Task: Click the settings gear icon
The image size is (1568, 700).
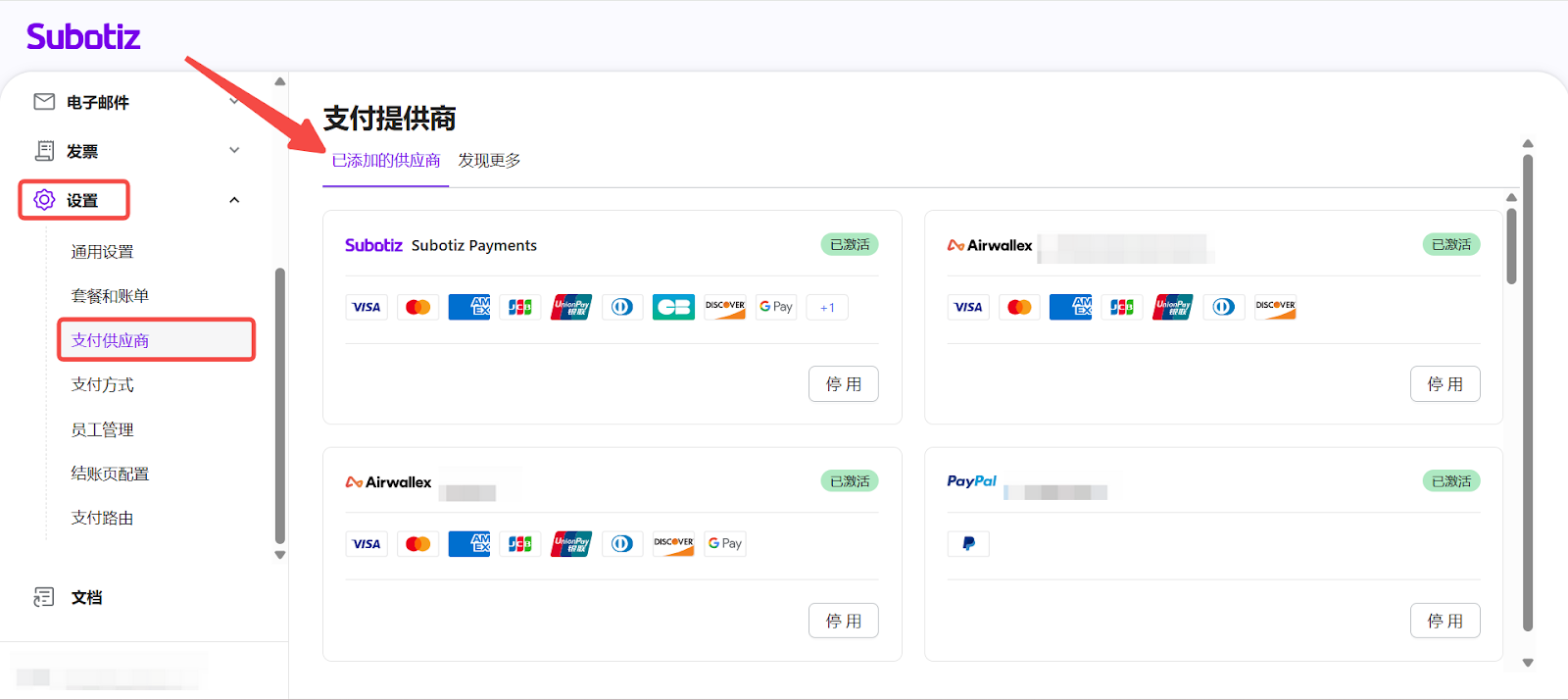Action: tap(44, 200)
